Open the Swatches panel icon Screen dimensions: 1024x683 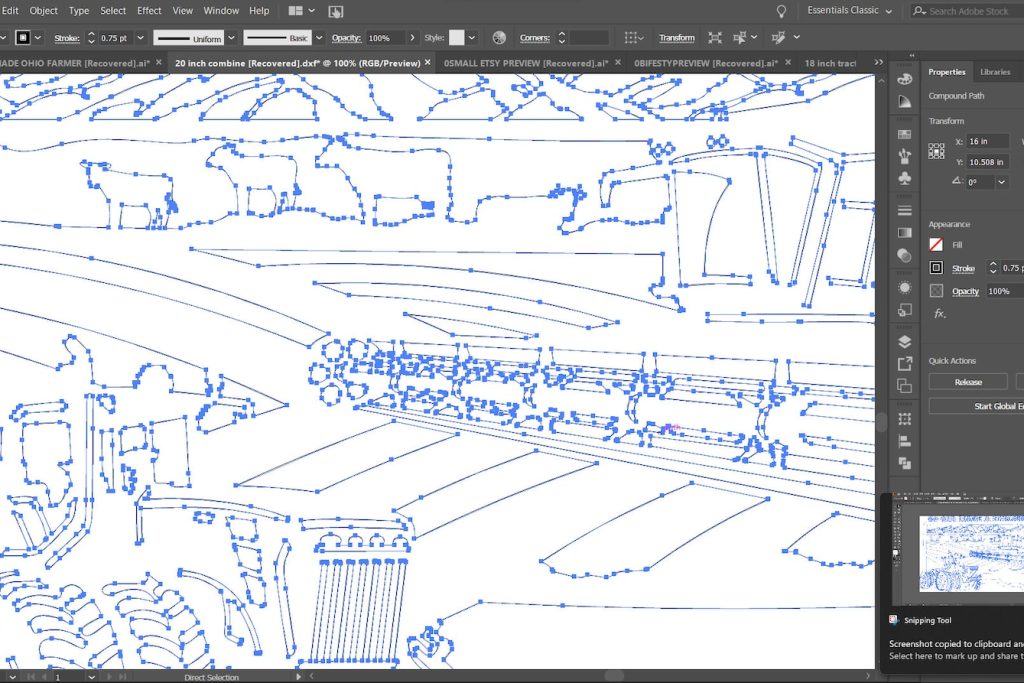(905, 133)
